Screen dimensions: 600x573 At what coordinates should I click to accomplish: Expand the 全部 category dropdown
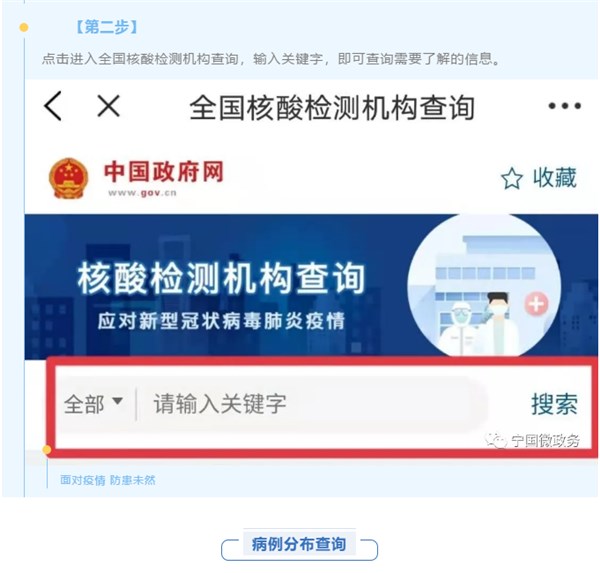click(x=93, y=404)
